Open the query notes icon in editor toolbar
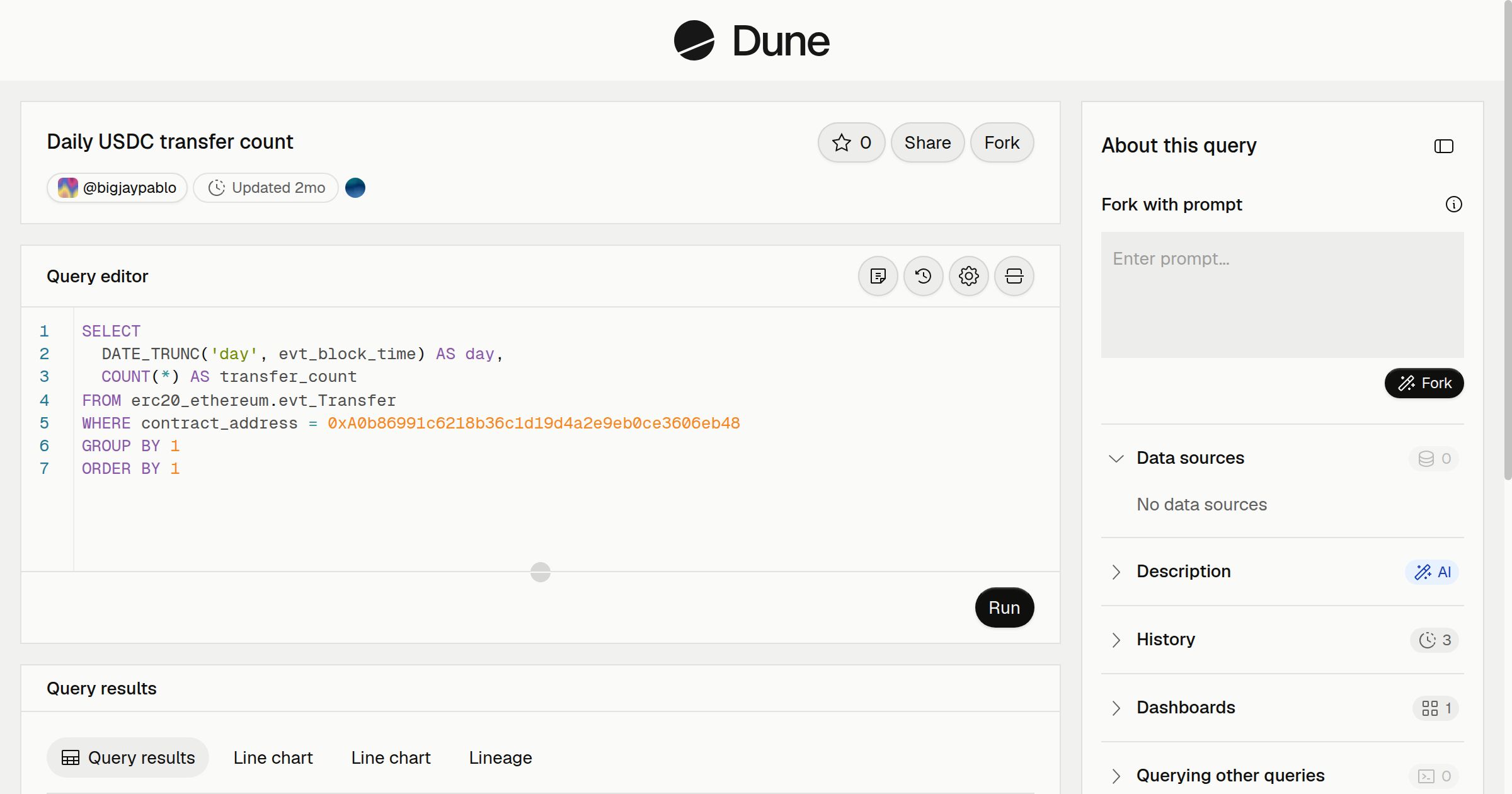Image resolution: width=1512 pixels, height=794 pixels. 878,276
